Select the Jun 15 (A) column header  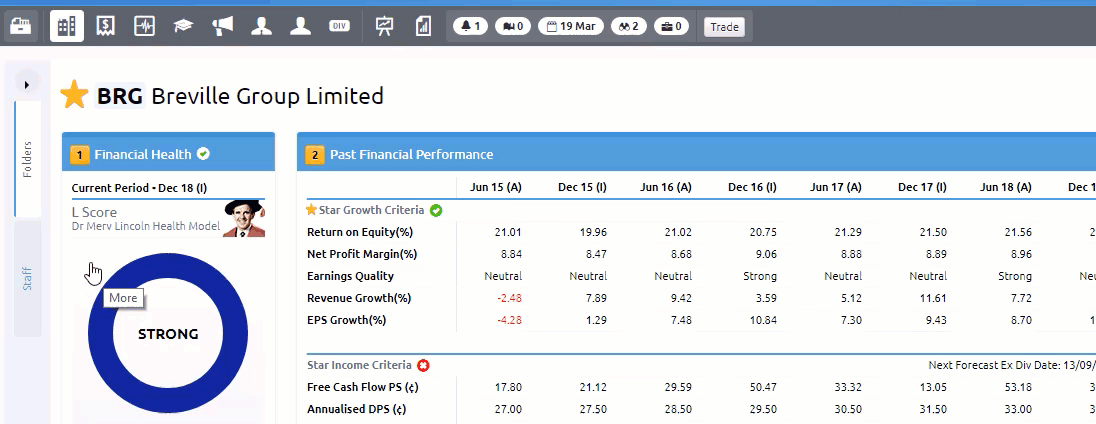[x=496, y=187]
